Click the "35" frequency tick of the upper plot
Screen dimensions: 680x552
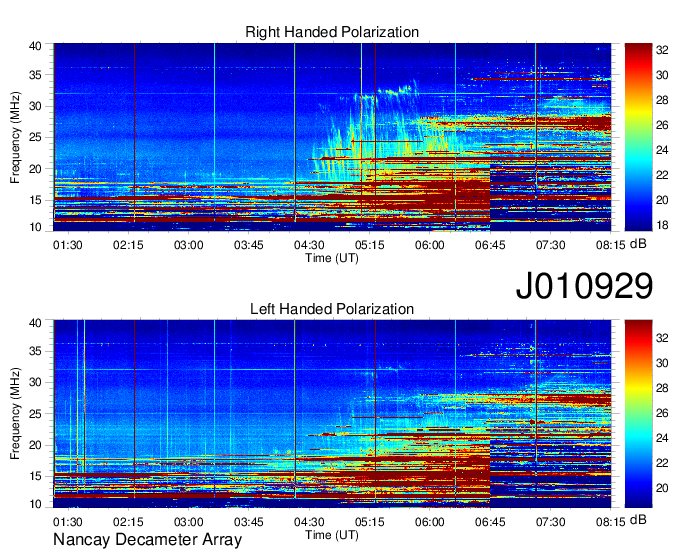35,75
